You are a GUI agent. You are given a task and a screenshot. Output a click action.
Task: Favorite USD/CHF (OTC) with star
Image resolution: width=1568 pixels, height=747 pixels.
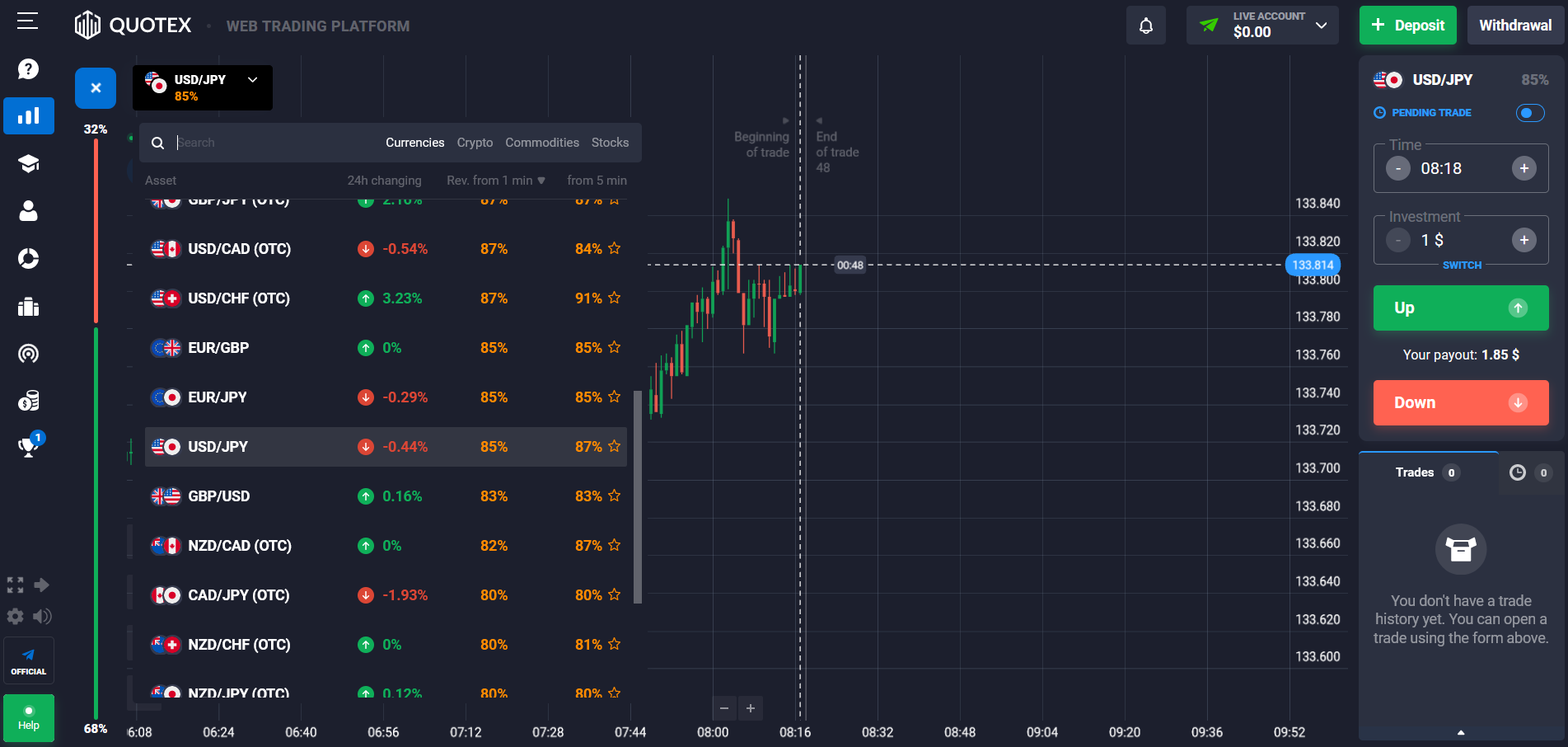pyautogui.click(x=614, y=298)
